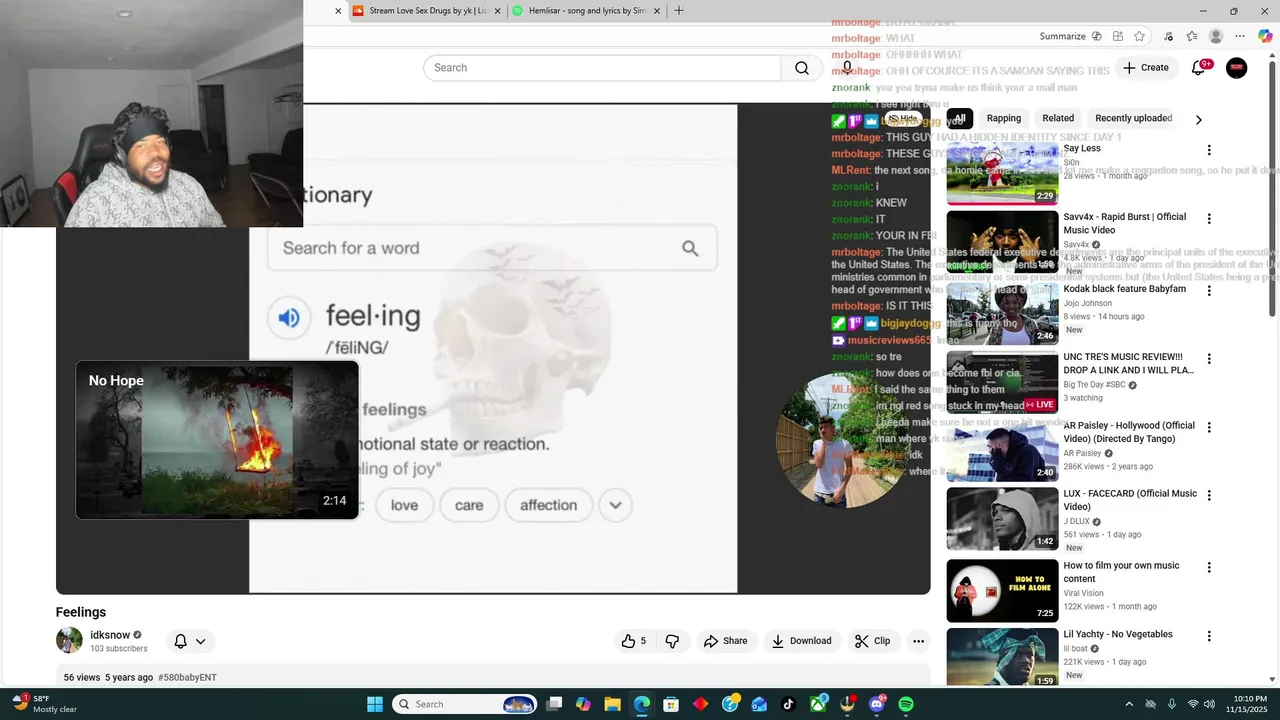Open options menu for Savv4x Rapid Burst
This screenshot has height=720, width=1280.
click(1209, 219)
